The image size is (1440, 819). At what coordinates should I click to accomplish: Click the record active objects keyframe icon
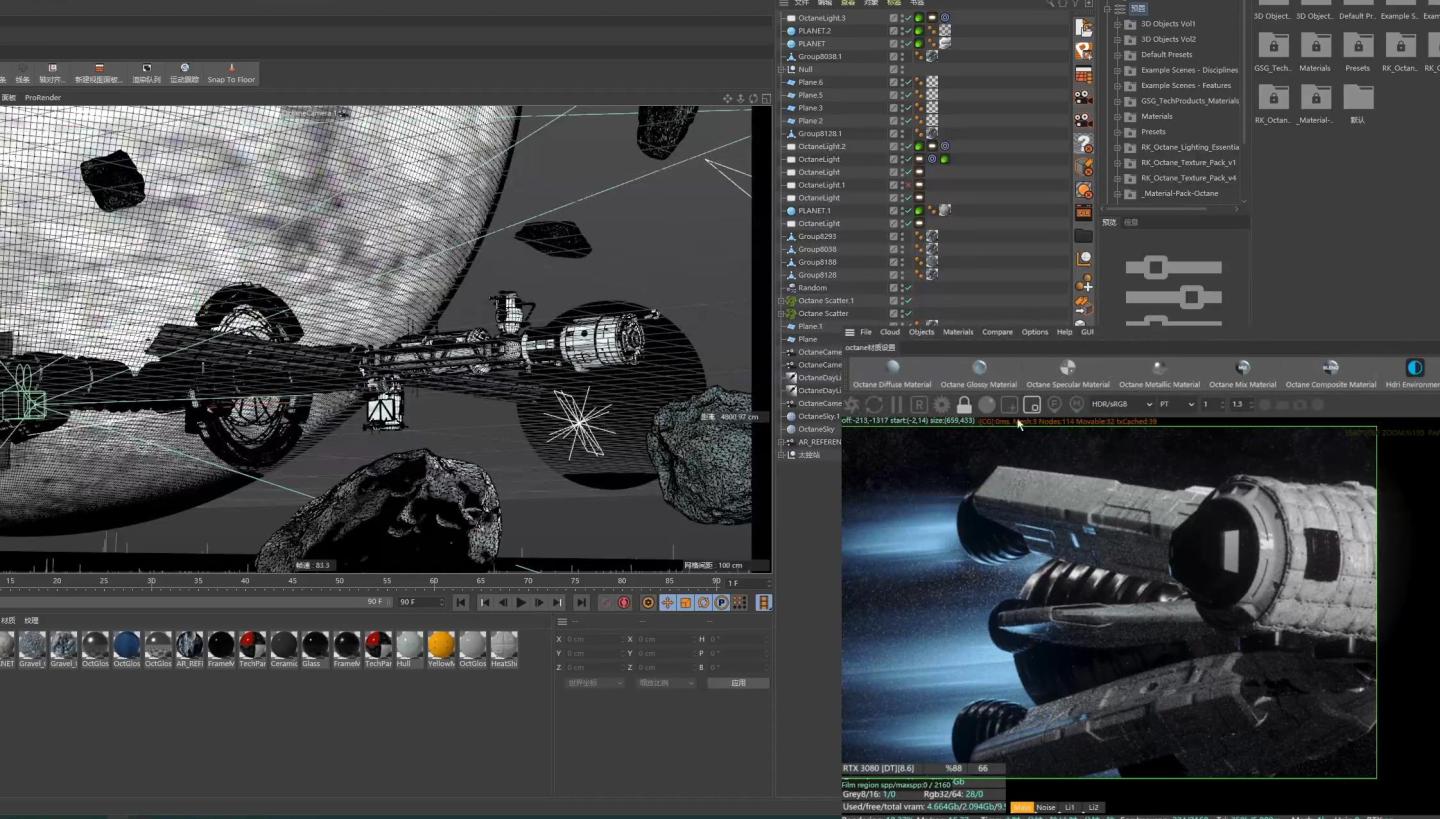(606, 602)
